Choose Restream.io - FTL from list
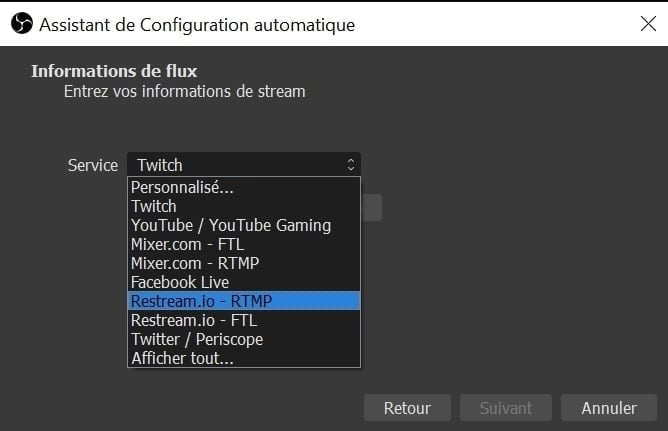This screenshot has height=431, width=668. pyautogui.click(x=244, y=320)
